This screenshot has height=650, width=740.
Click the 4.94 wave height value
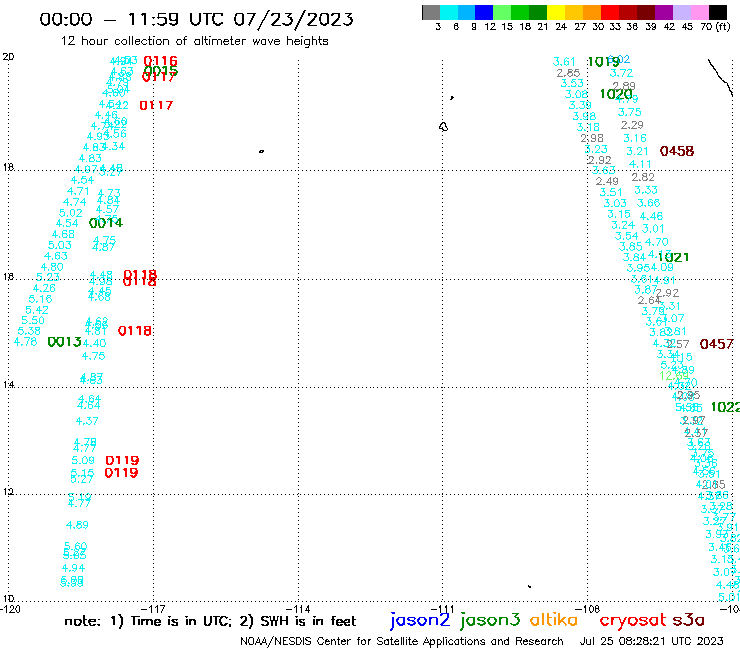pos(73,568)
